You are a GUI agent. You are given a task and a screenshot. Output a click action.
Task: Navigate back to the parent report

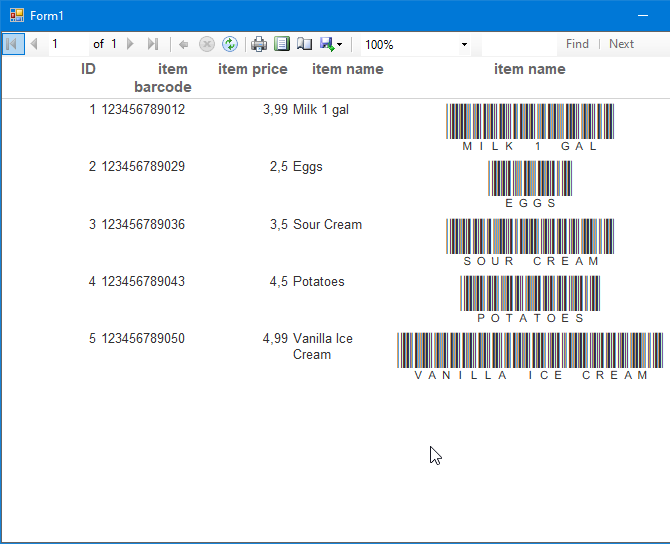[184, 44]
